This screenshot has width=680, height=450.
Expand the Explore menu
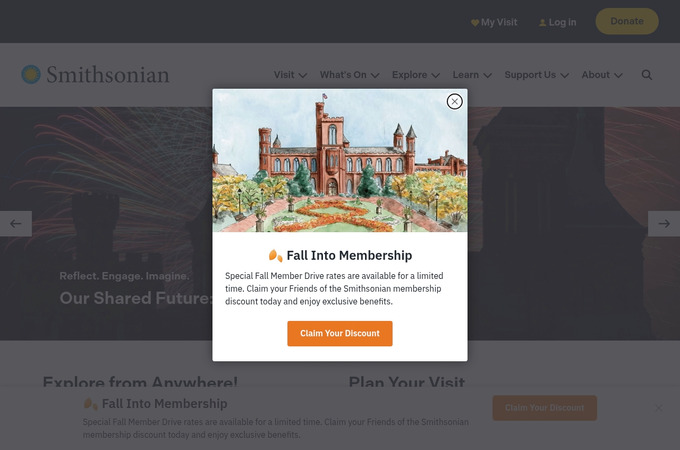pyautogui.click(x=416, y=75)
